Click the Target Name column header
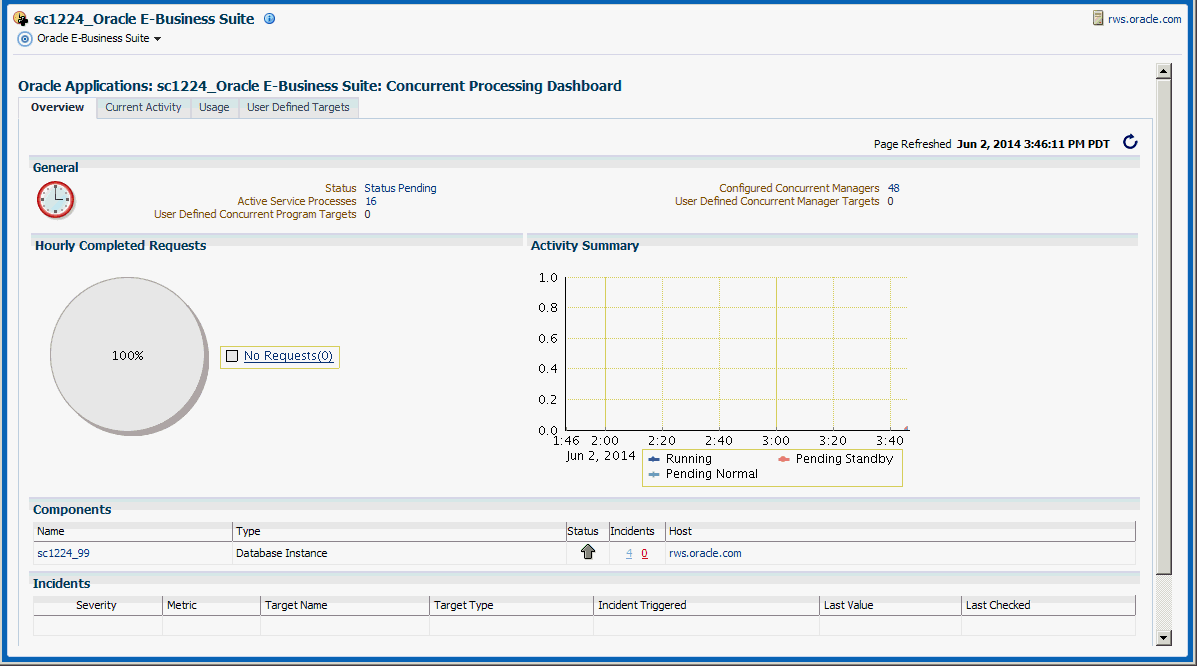This screenshot has height=666, width=1197. [345, 605]
